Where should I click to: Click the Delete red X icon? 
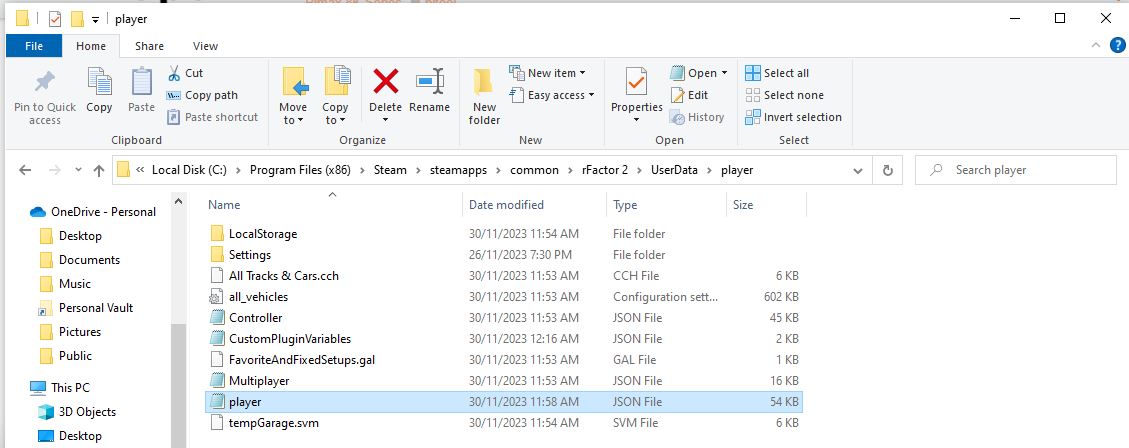click(x=385, y=81)
